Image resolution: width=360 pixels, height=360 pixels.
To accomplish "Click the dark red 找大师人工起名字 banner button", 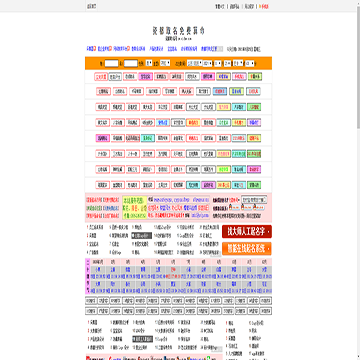I will [x=247, y=231].
